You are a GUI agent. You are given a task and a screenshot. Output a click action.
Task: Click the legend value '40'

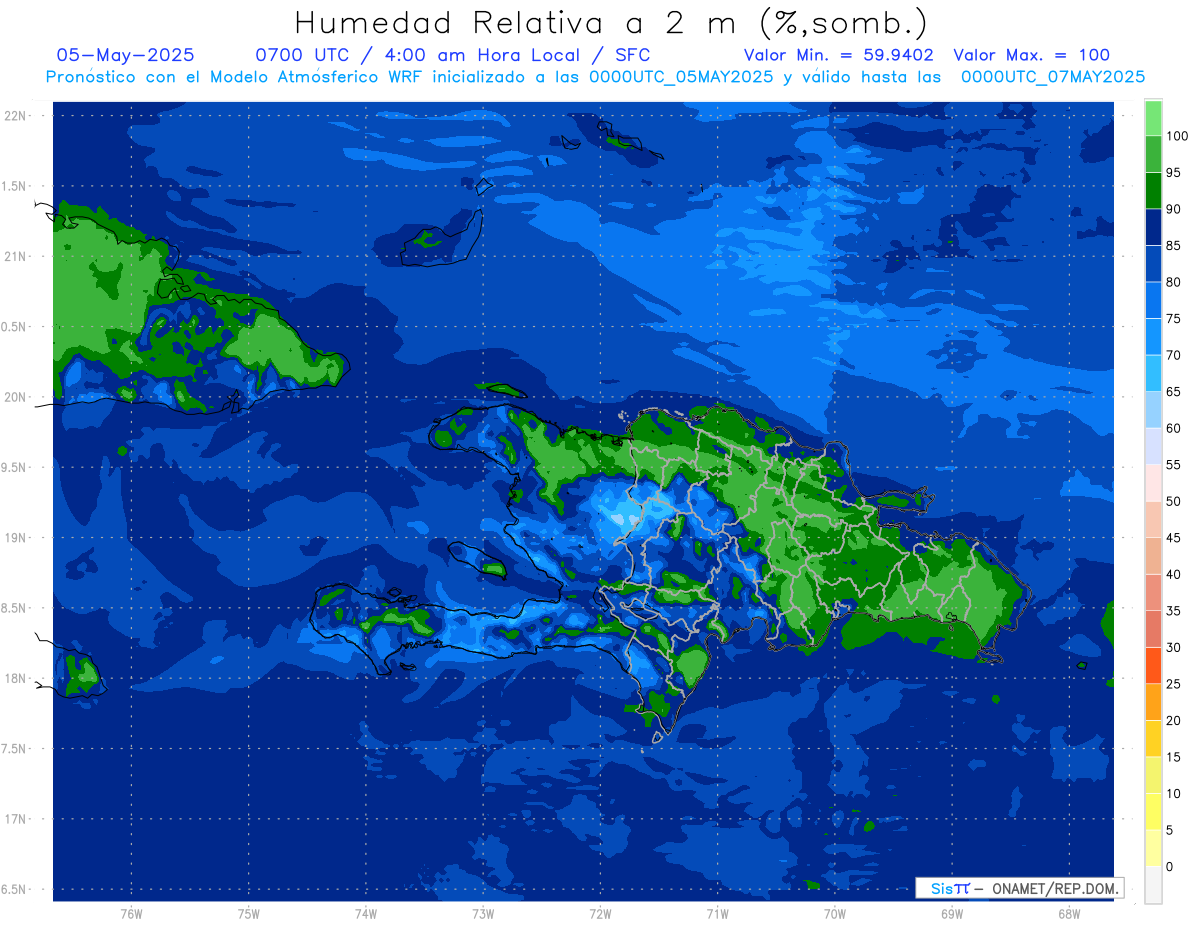(x=1174, y=574)
